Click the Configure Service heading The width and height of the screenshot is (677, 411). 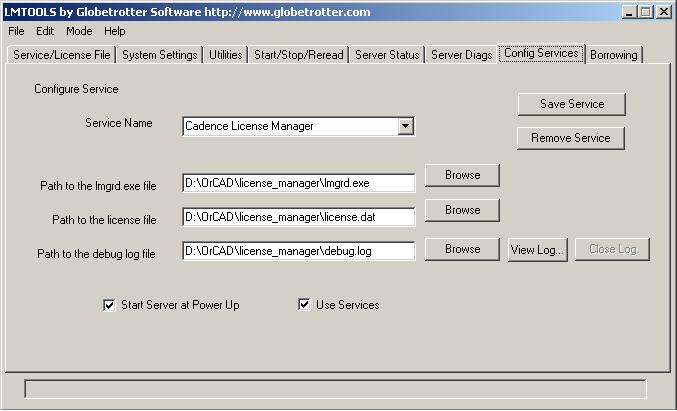pyautogui.click(x=76, y=89)
